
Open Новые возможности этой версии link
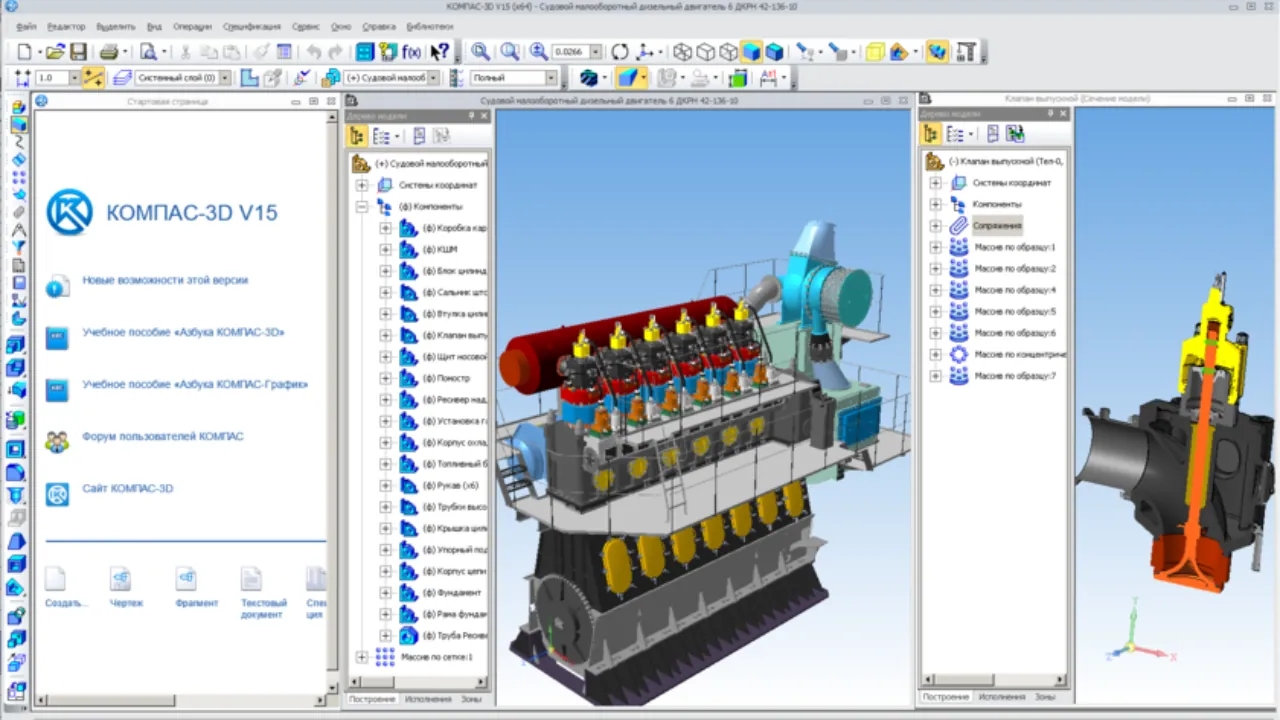click(x=165, y=281)
